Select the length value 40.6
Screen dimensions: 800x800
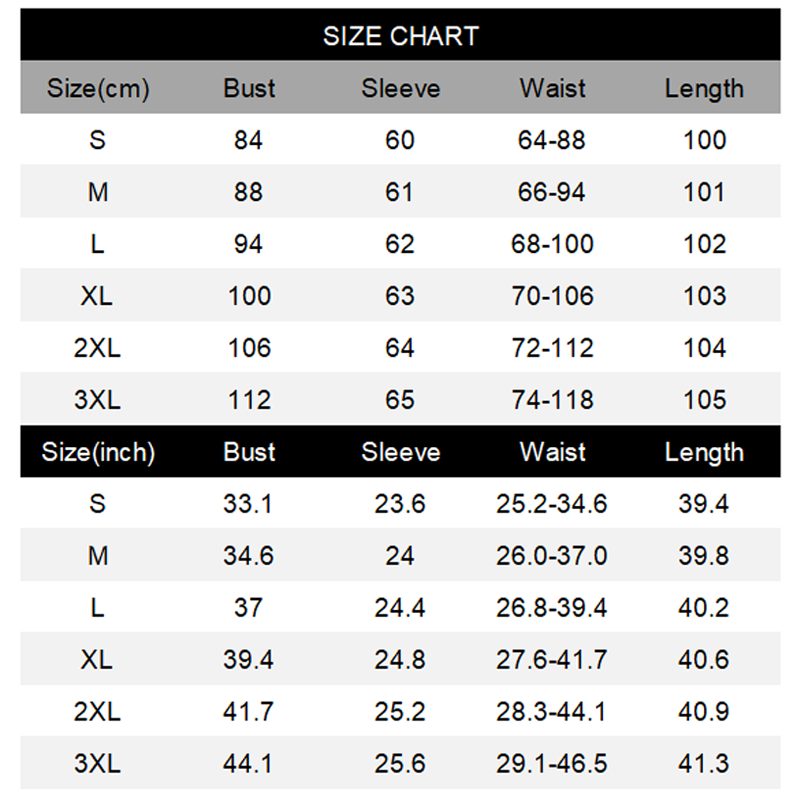[704, 660]
